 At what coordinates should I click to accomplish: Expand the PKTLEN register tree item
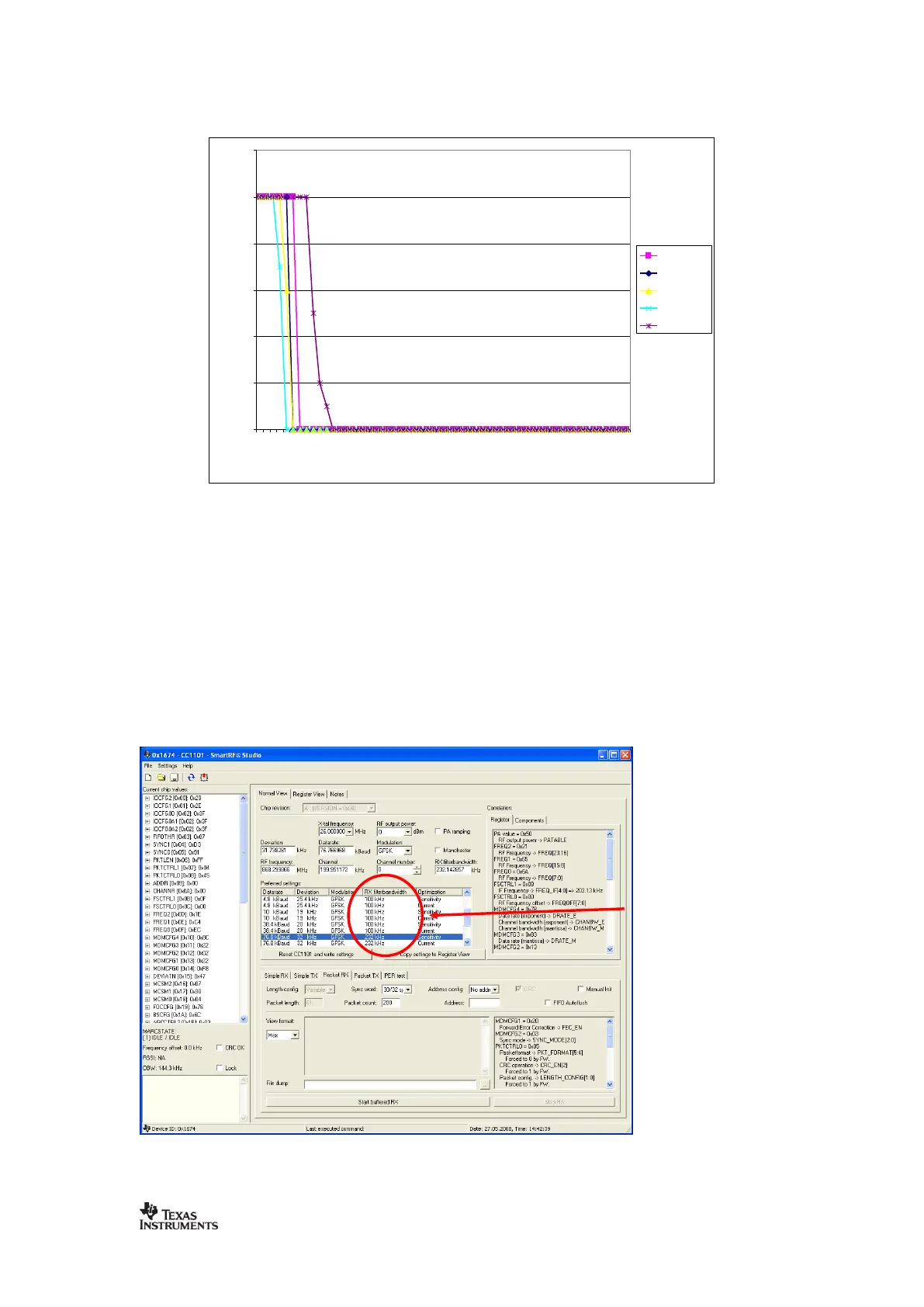[x=147, y=860]
